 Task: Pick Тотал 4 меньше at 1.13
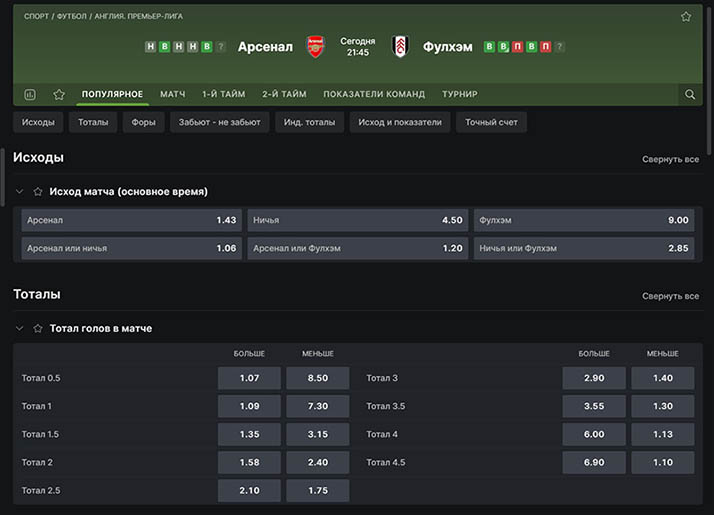click(x=663, y=434)
